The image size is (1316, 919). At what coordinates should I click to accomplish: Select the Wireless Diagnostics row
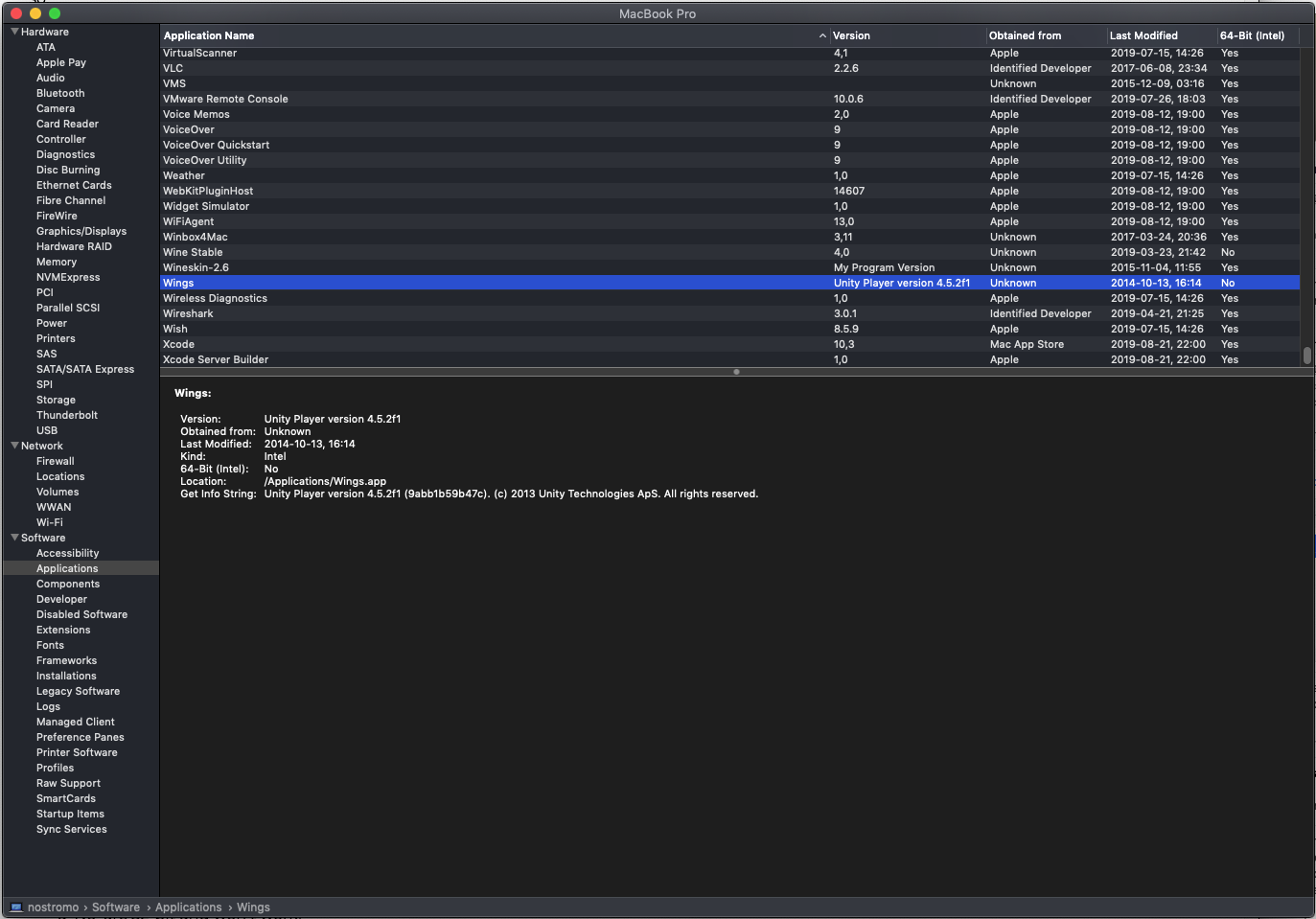pos(729,298)
